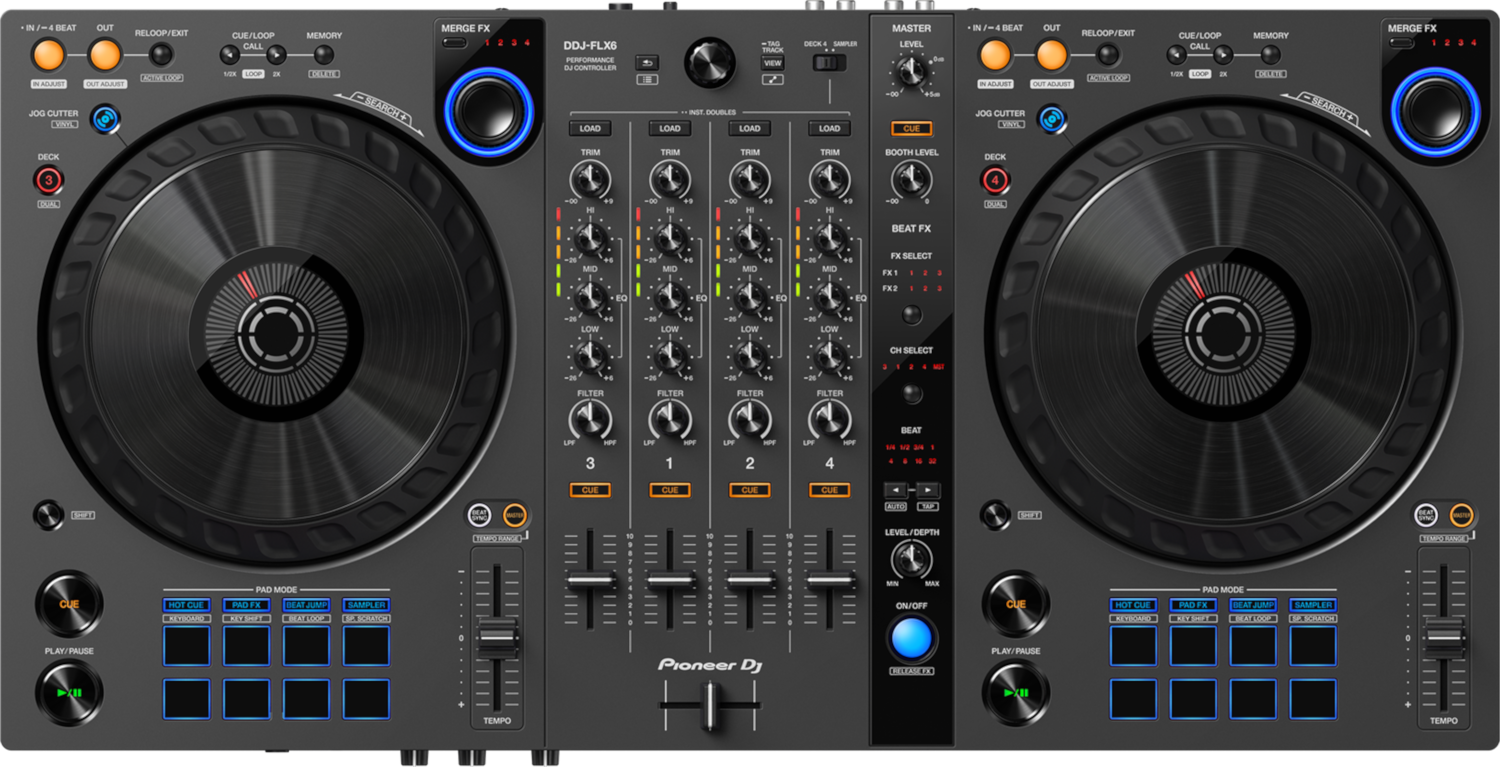Hit the left deck RELOOP/EXIT button

(161, 55)
